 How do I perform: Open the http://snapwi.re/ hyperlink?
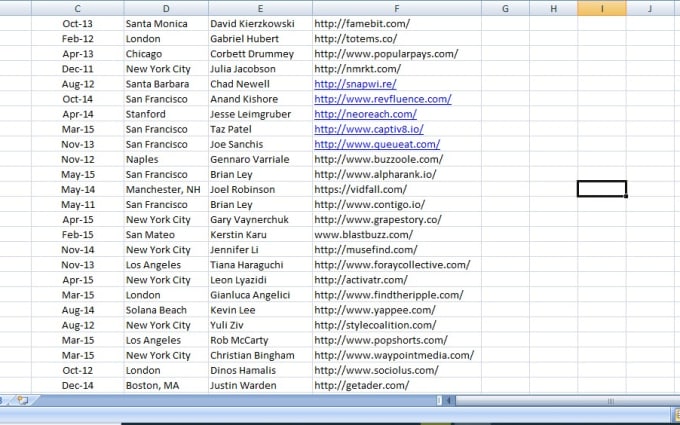pos(355,84)
